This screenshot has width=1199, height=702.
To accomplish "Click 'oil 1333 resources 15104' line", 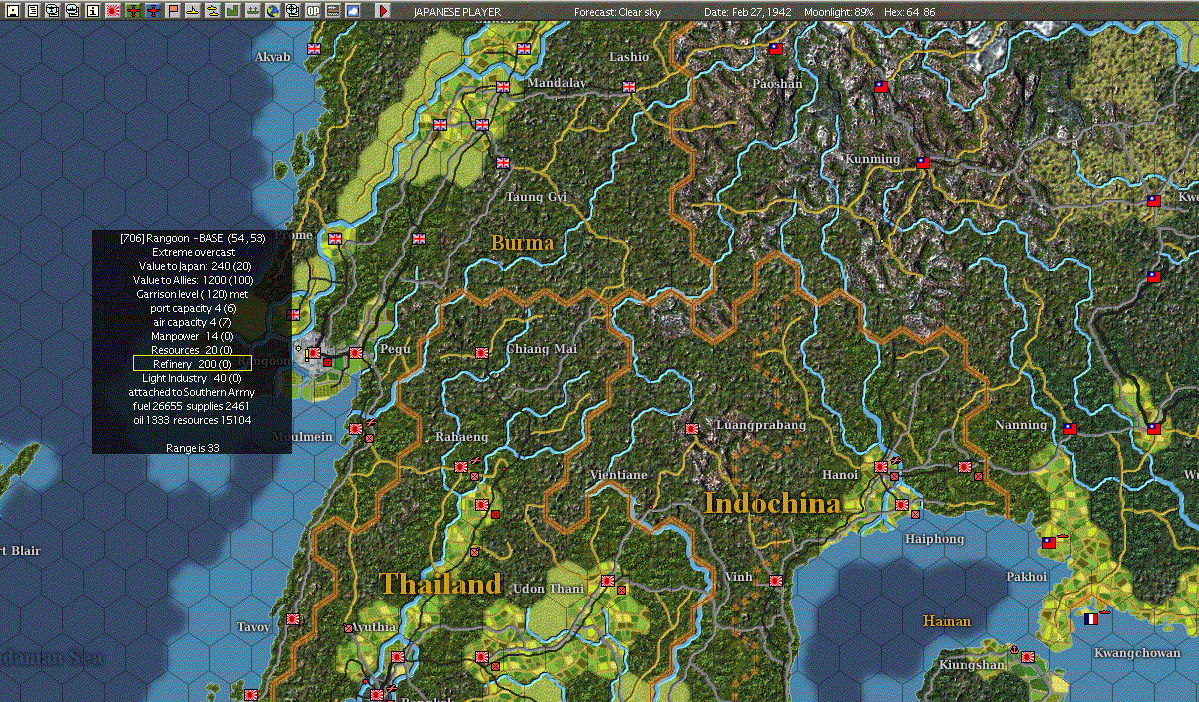I will coord(192,420).
